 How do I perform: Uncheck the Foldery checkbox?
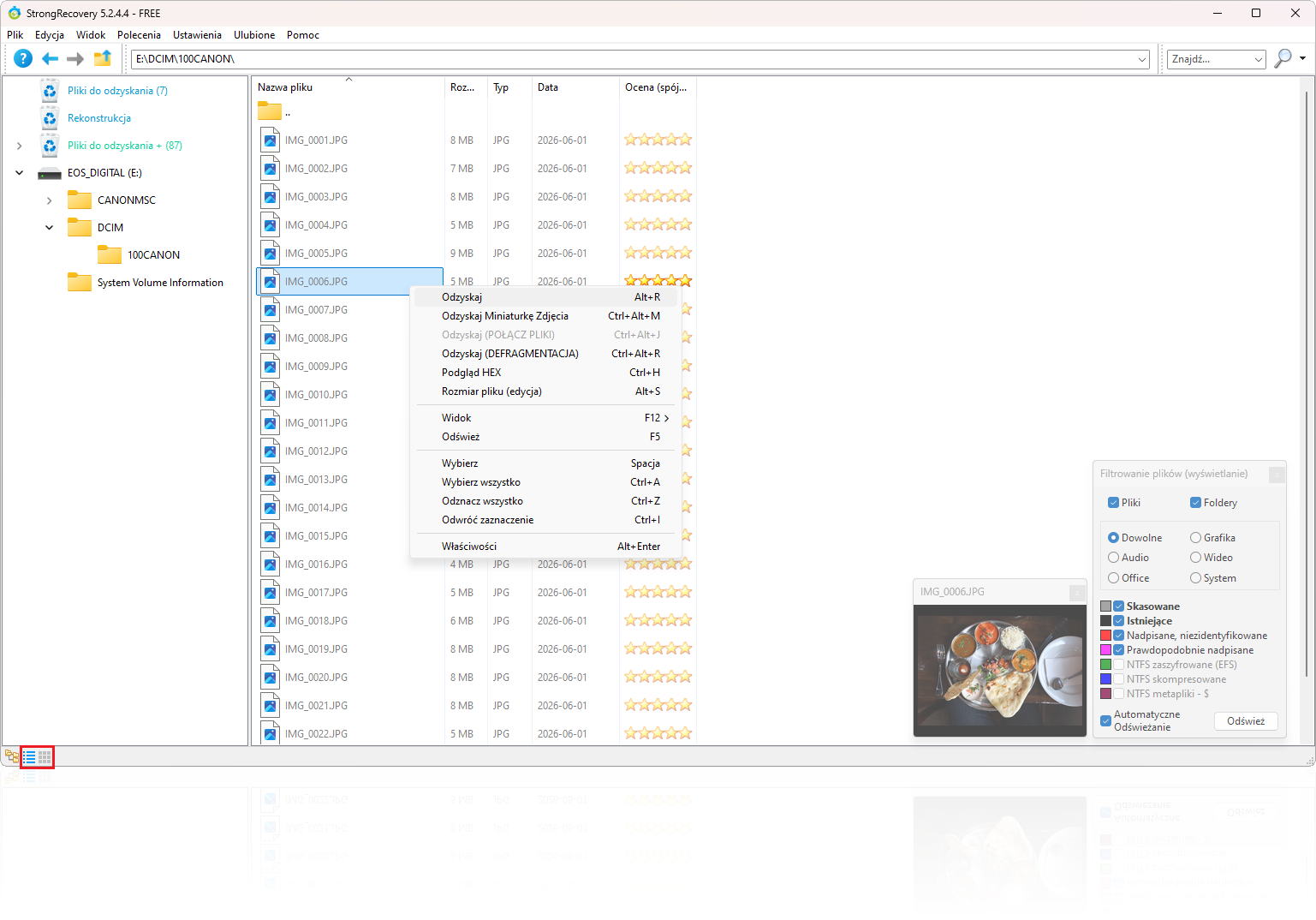pos(1195,503)
